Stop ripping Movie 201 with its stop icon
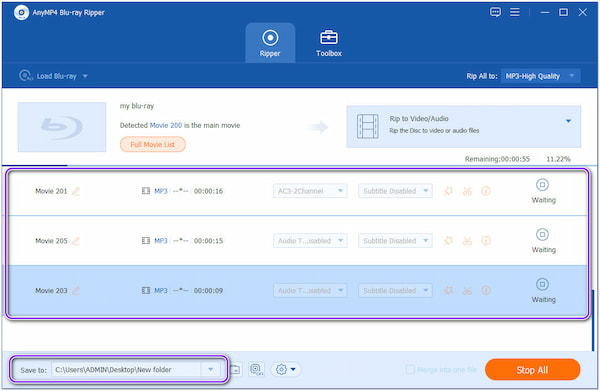 point(542,185)
